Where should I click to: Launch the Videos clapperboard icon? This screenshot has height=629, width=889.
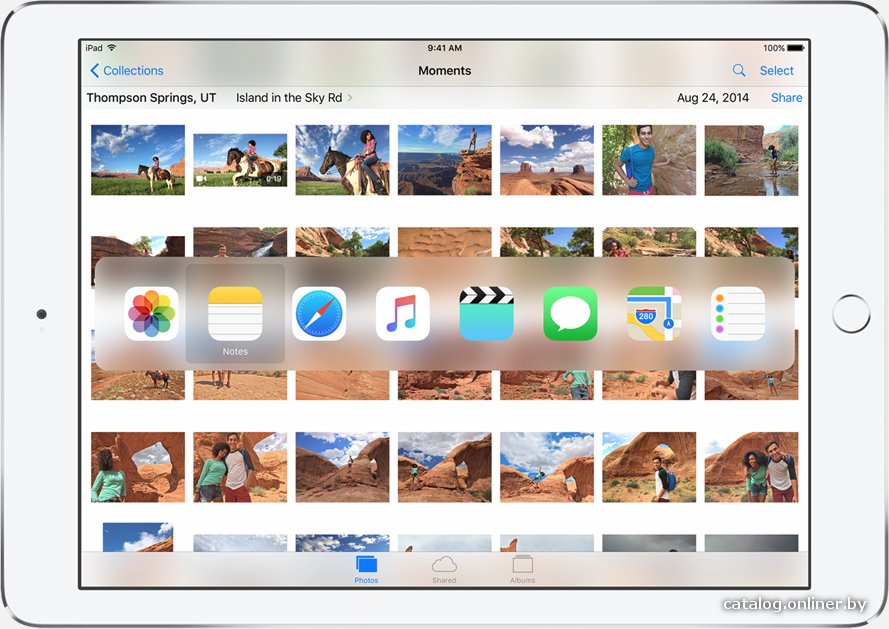[486, 314]
